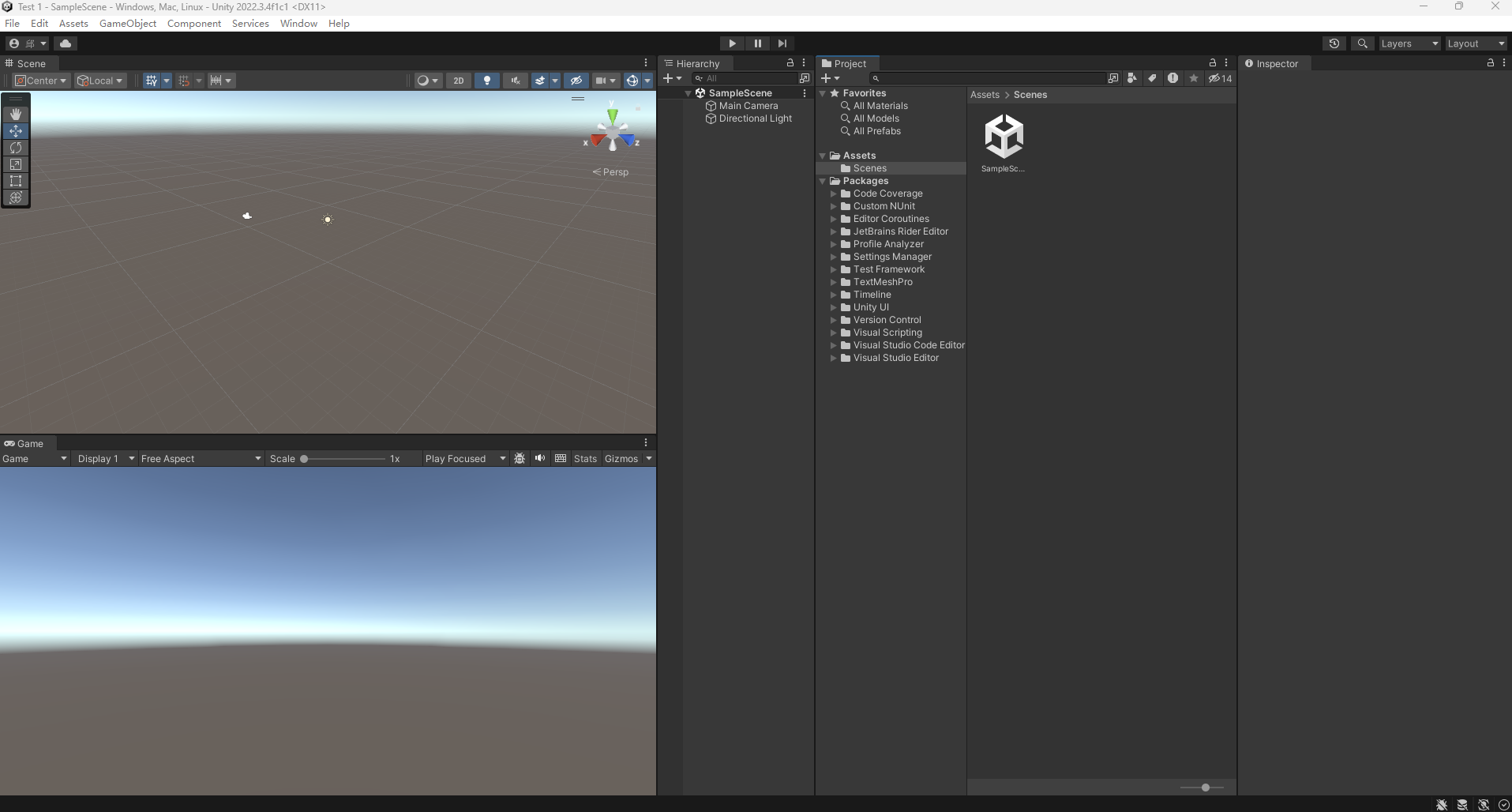
Task: Select the Rotate tool
Action: (16, 147)
